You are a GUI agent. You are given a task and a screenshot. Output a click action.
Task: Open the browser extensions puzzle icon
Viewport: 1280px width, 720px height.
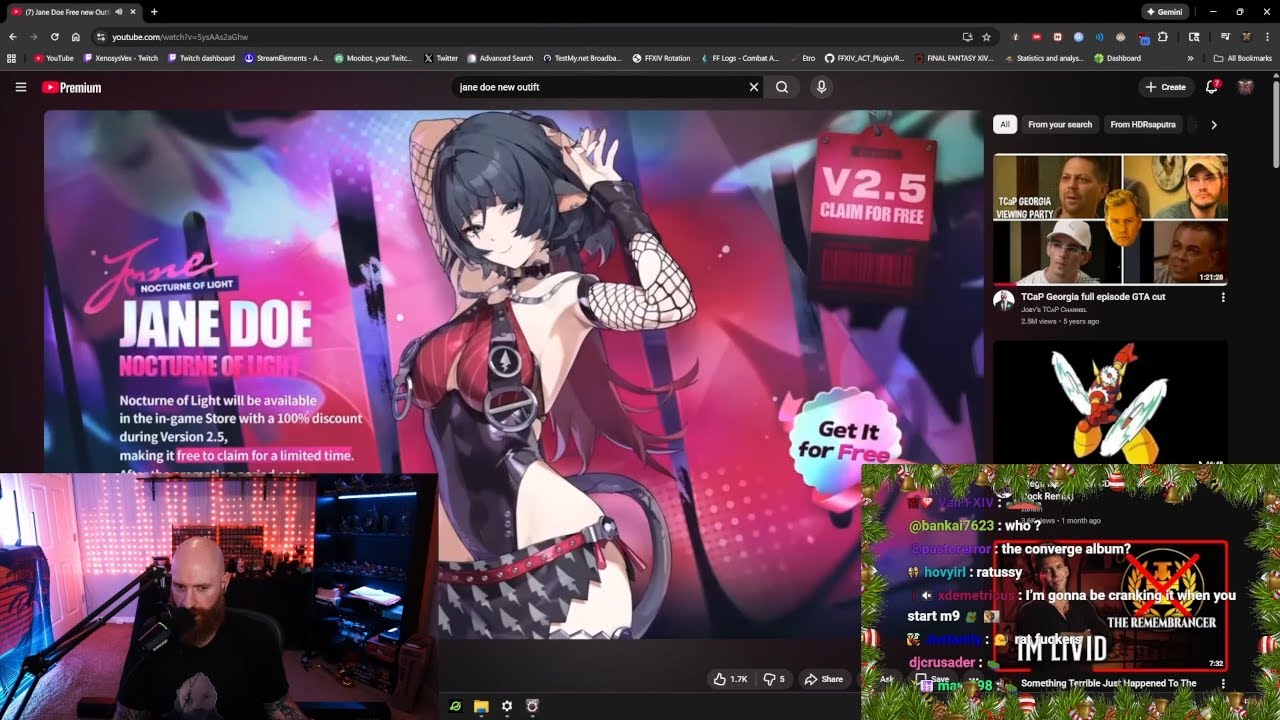1163,36
